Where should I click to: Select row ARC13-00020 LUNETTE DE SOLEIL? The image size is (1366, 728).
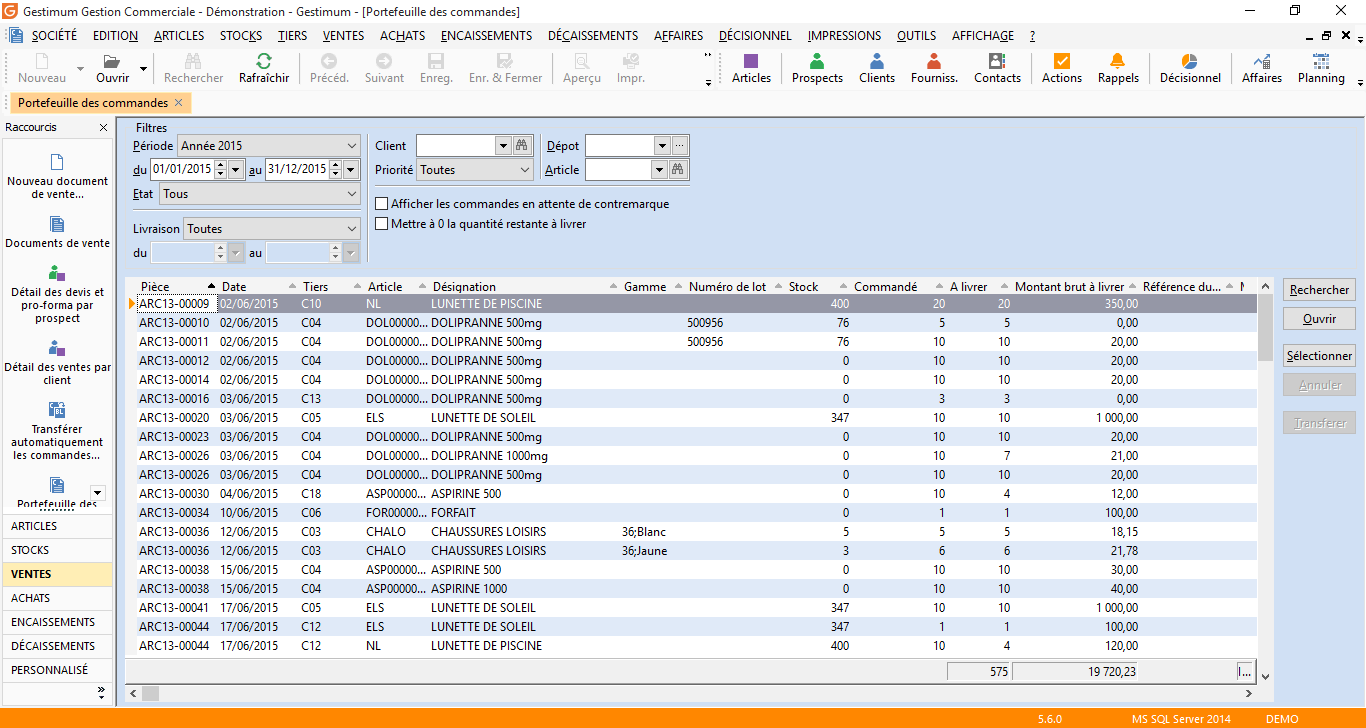(690, 417)
